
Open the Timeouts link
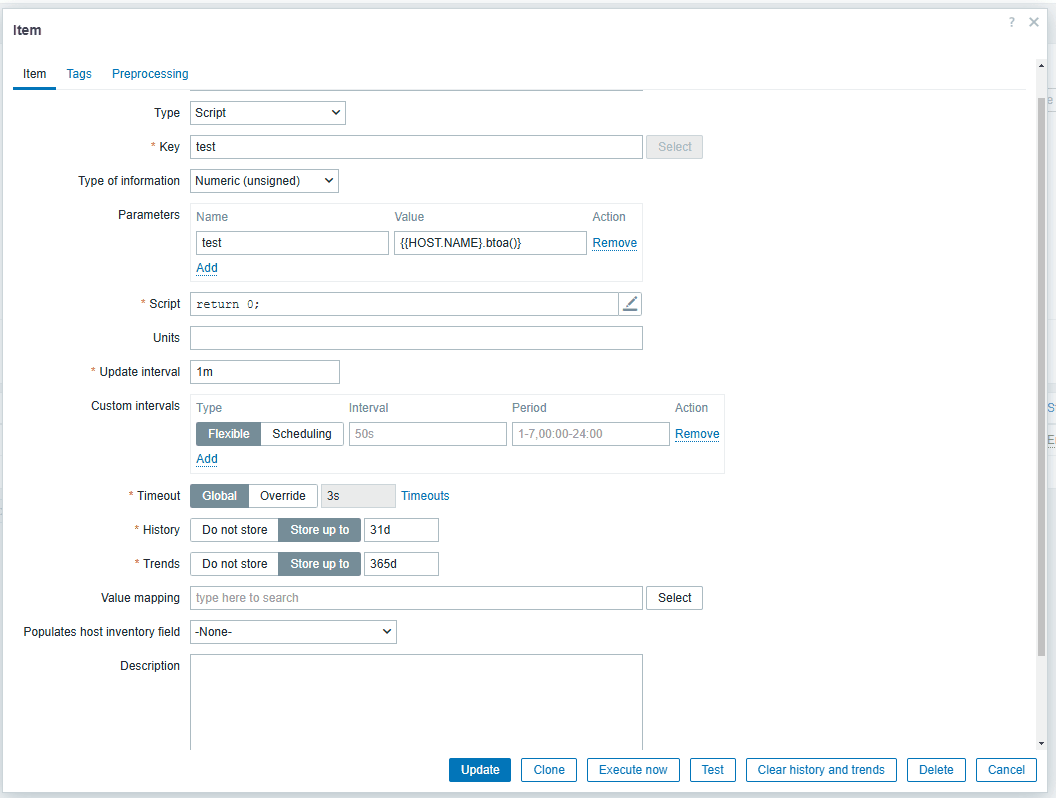[425, 496]
